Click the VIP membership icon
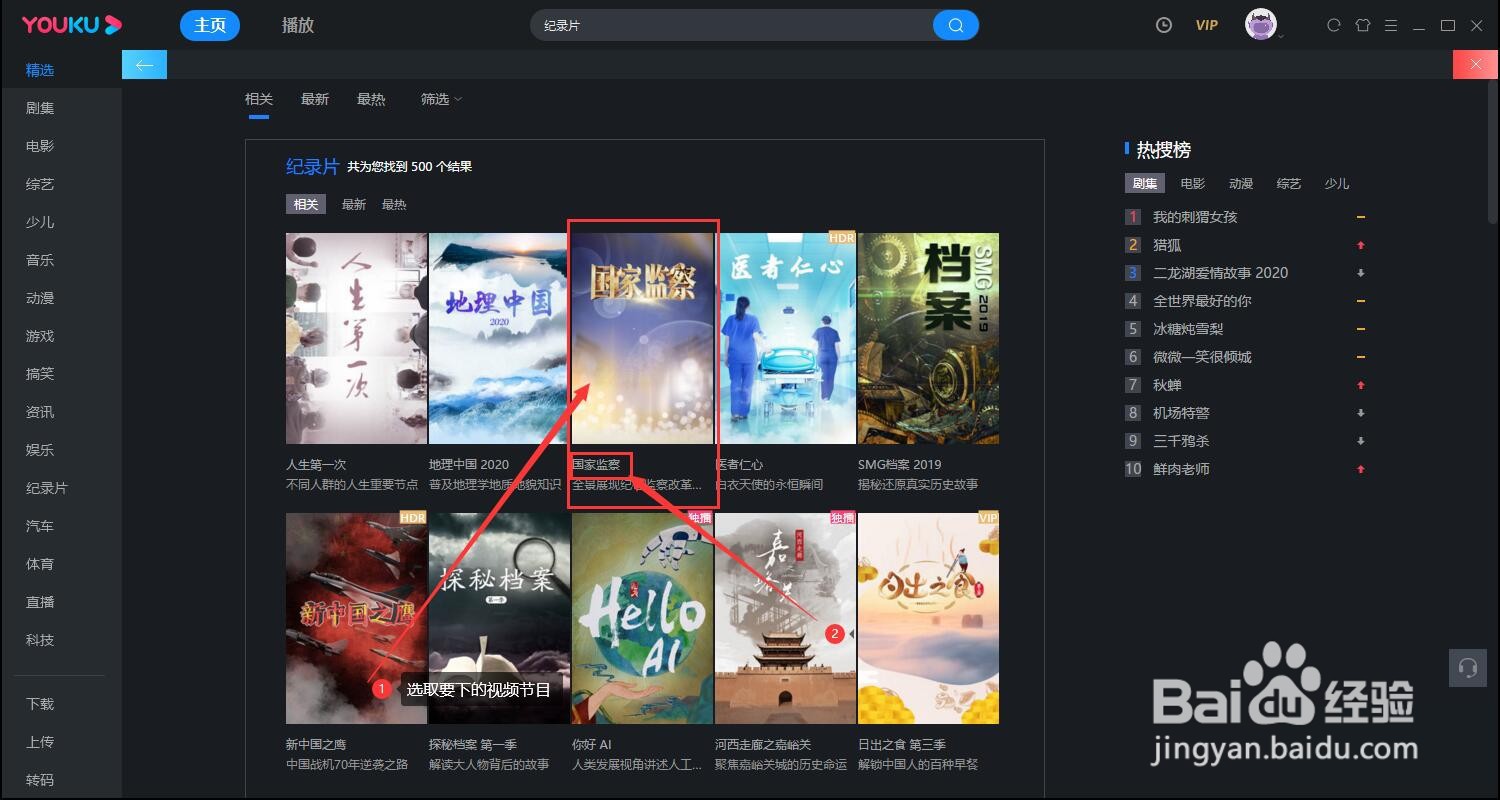The width and height of the screenshot is (1500, 800). tap(1206, 24)
